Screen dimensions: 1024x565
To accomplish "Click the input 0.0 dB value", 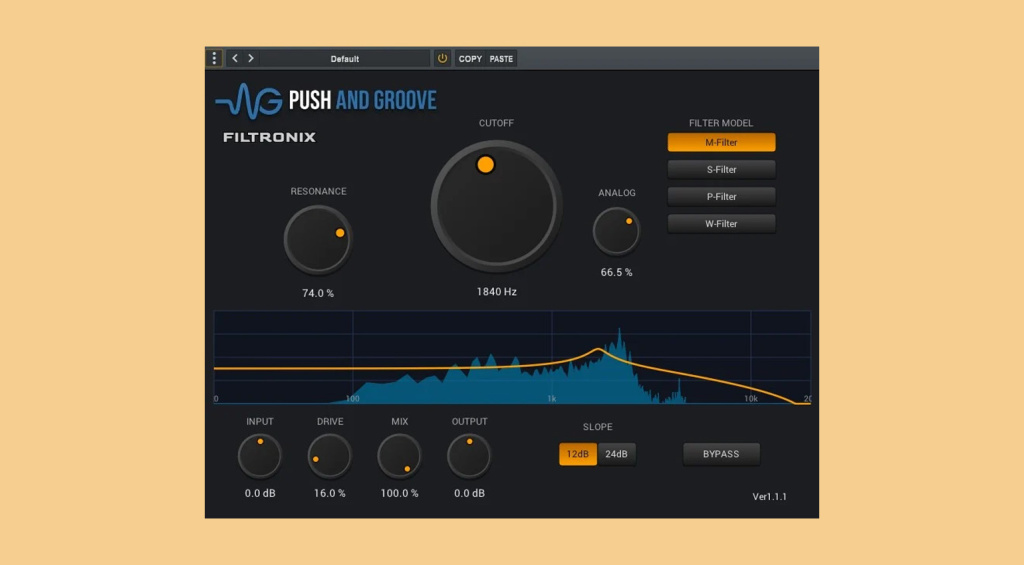I will click(x=260, y=493).
